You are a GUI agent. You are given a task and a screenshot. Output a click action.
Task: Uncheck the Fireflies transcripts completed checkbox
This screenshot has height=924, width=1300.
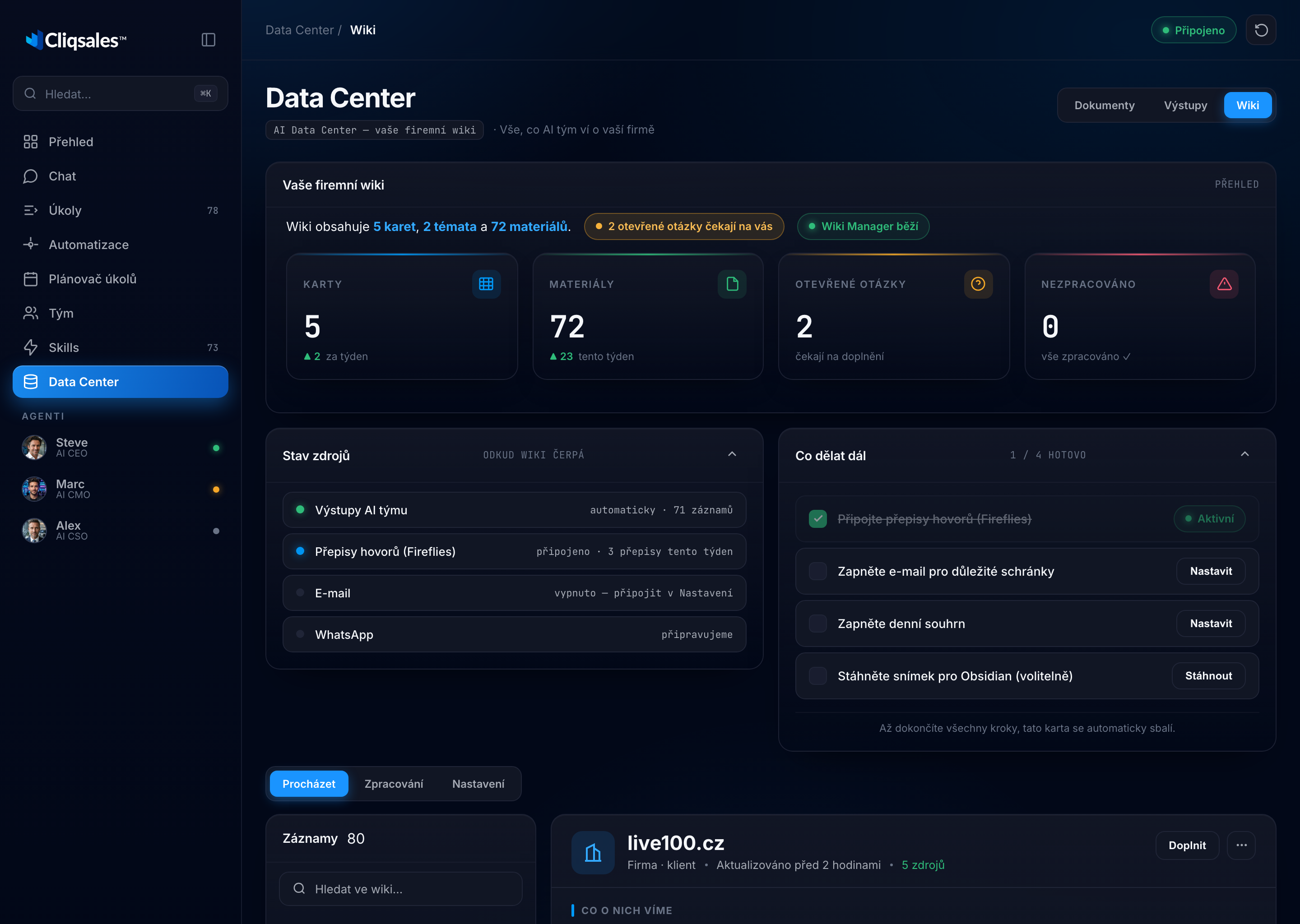tap(818, 519)
